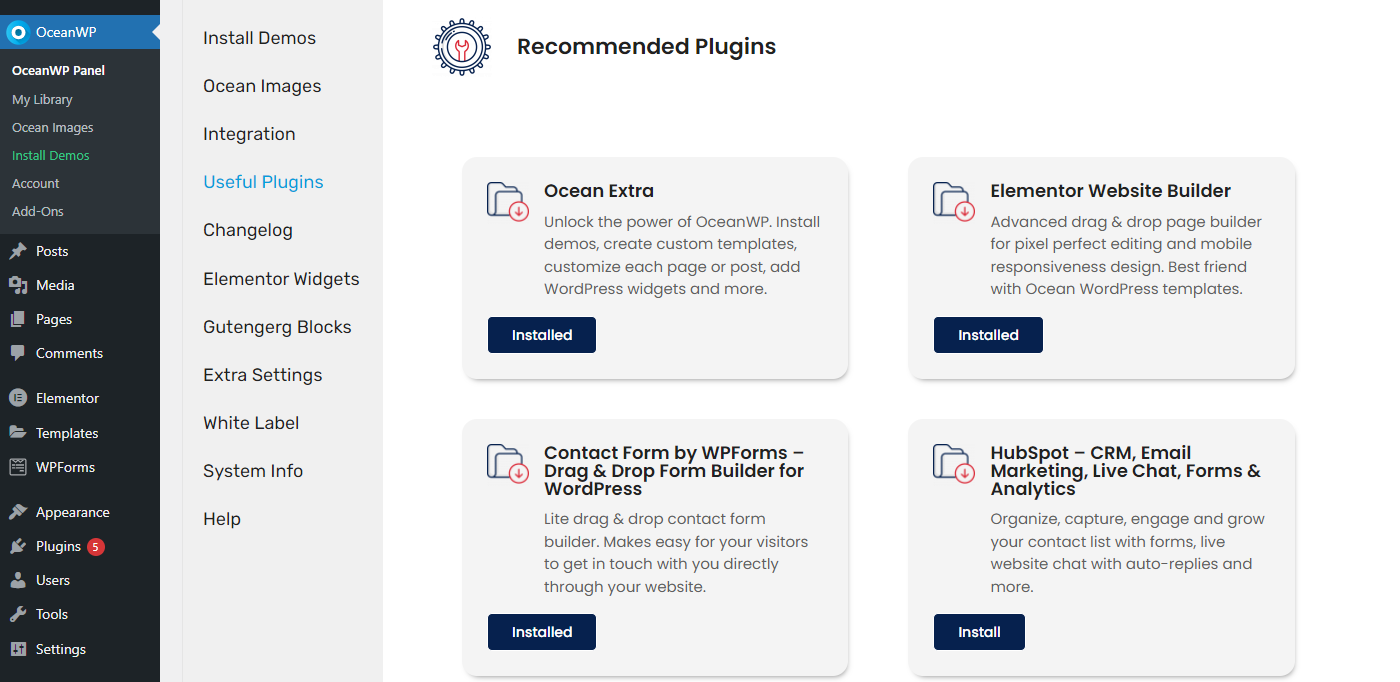The image size is (1400, 682).
Task: Click the Ocean Extra download folder icon
Action: point(508,200)
